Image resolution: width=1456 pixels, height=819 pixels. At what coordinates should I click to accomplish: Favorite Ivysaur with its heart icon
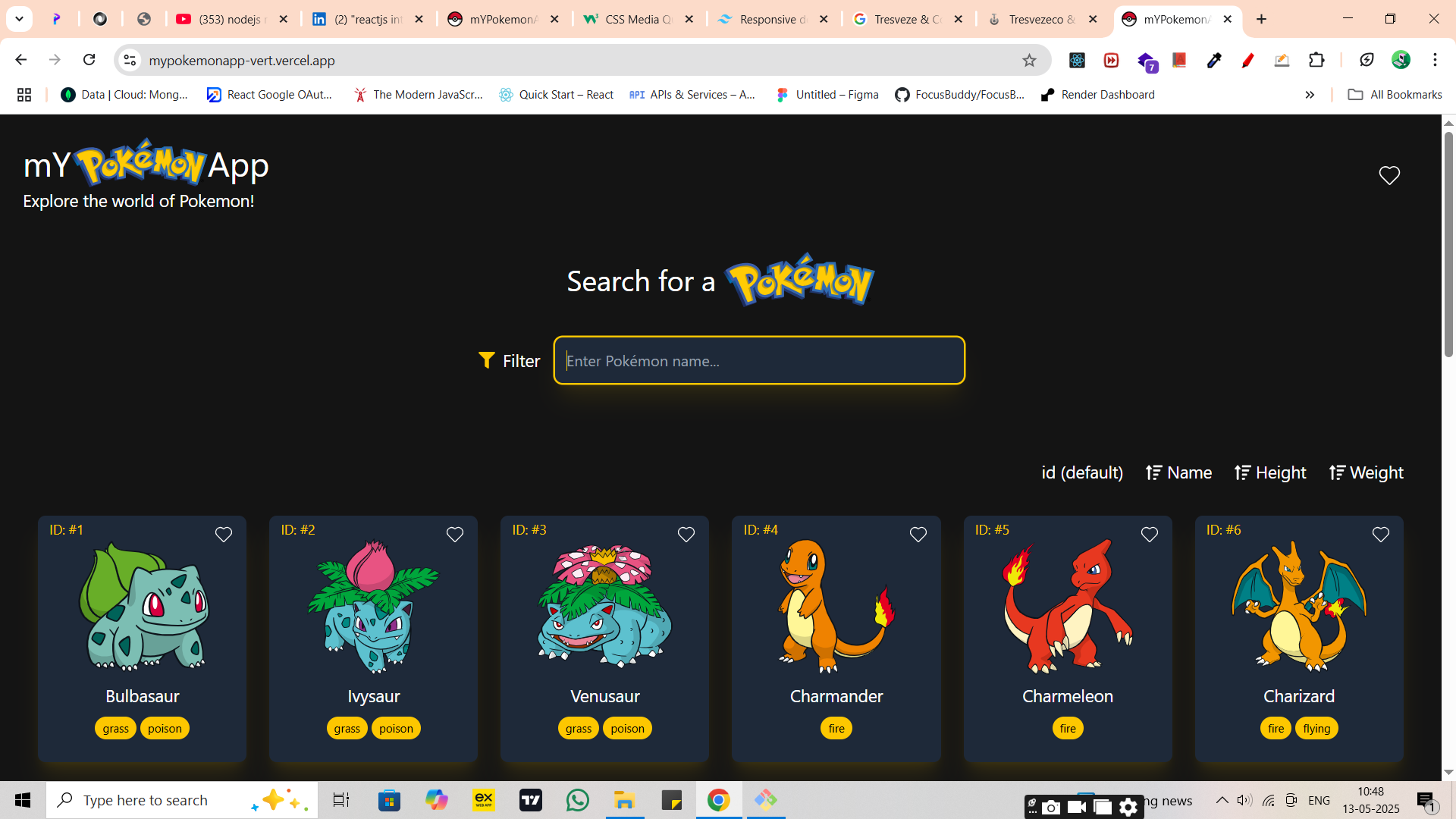455,535
